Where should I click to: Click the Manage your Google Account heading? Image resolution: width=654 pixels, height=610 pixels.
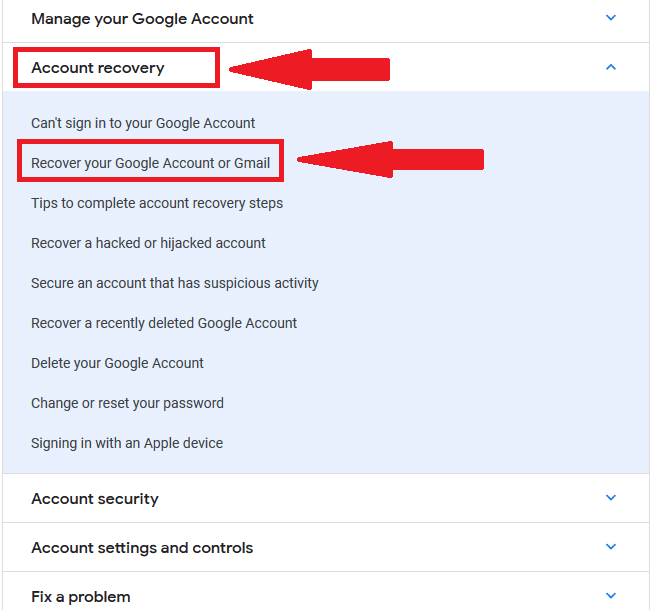(x=142, y=19)
